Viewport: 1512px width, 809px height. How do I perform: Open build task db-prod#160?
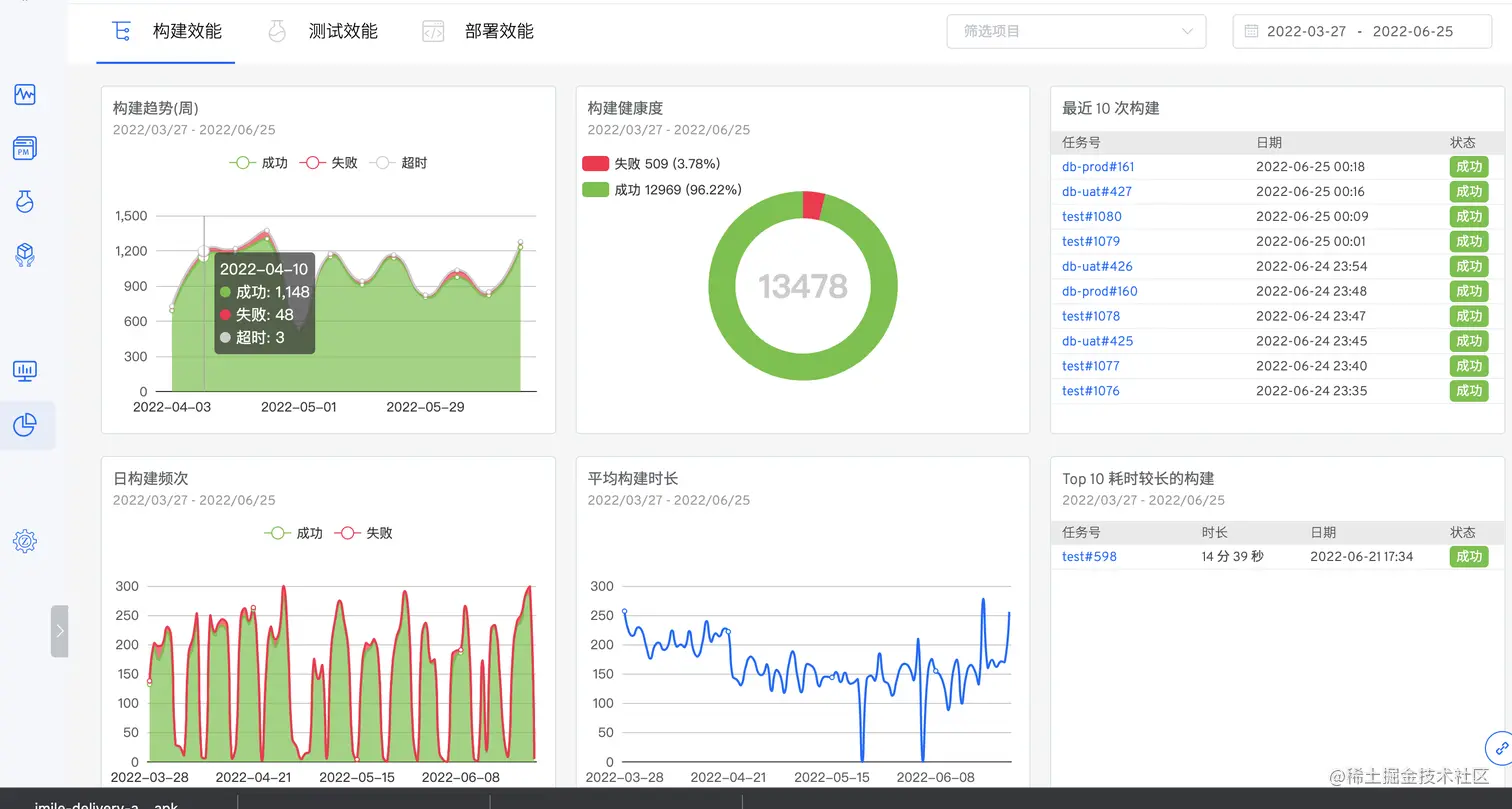tap(1100, 291)
